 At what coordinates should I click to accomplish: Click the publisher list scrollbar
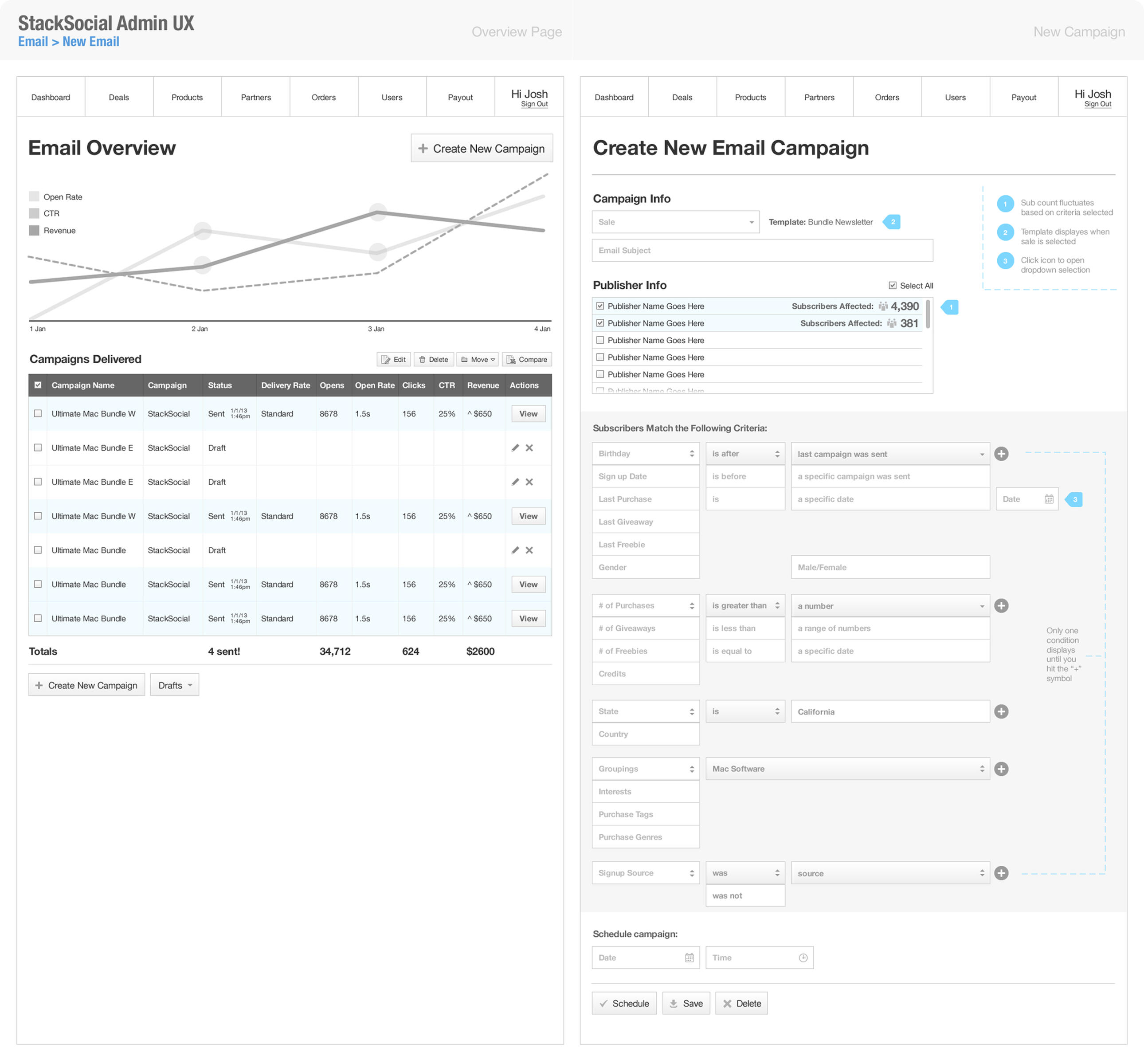click(928, 314)
